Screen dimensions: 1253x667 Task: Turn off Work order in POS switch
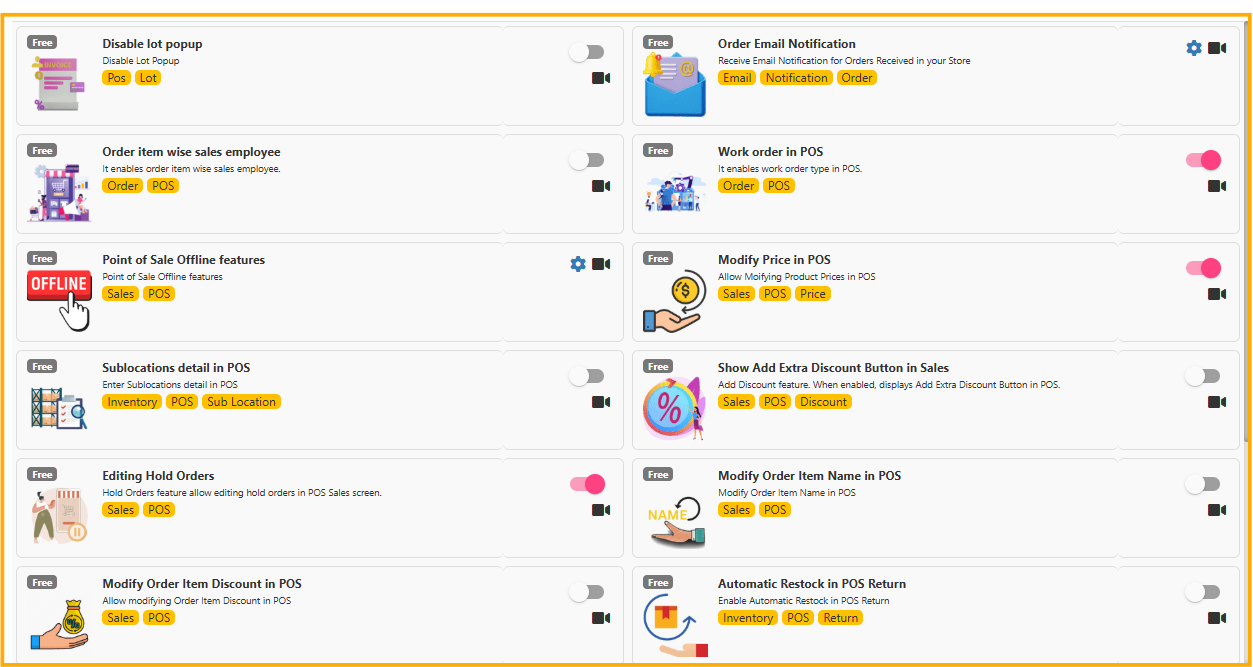pyautogui.click(x=1203, y=160)
